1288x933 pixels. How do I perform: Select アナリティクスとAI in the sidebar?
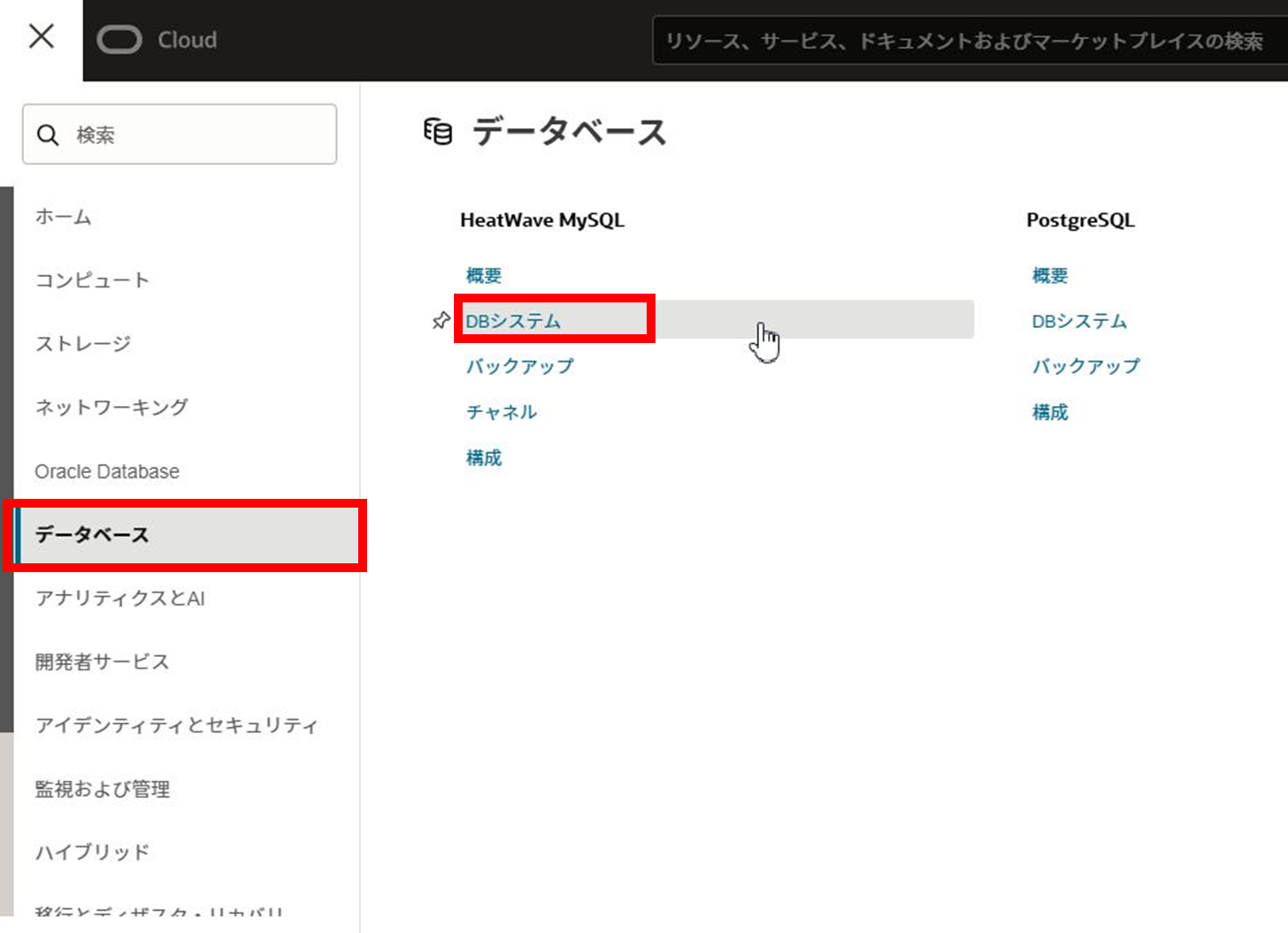click(x=119, y=598)
